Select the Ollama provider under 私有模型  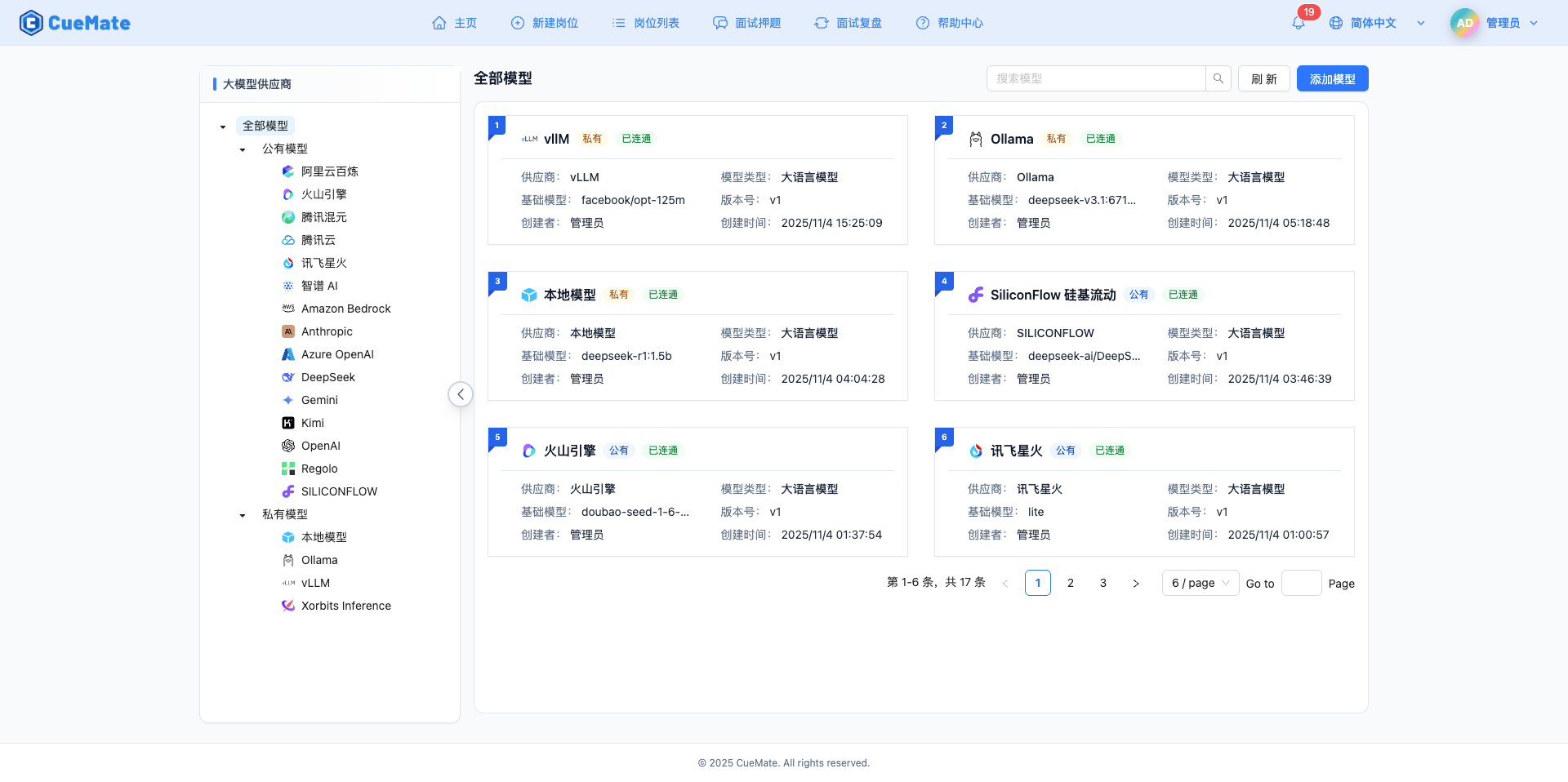click(318, 560)
